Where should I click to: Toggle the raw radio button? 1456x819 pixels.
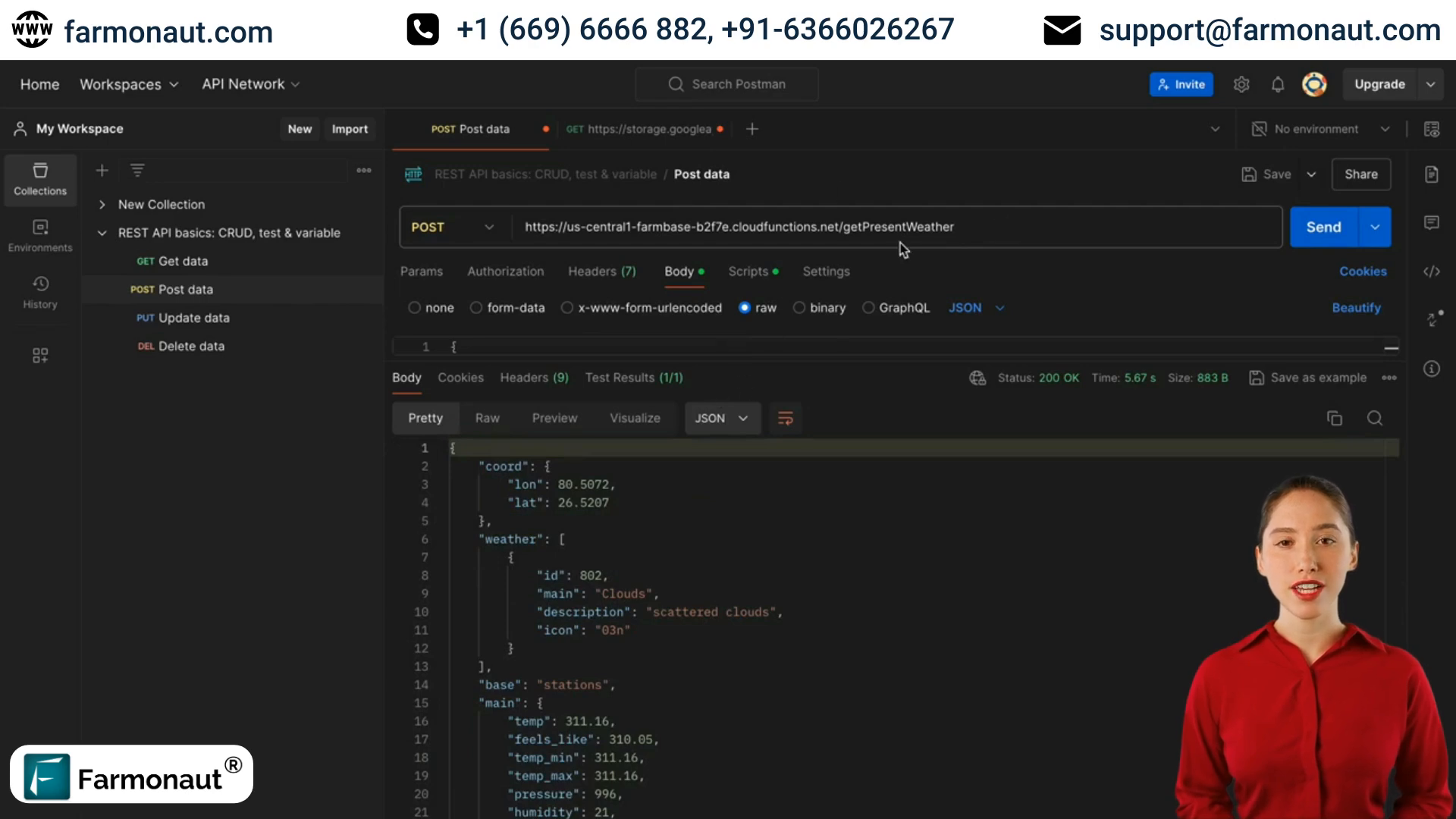[x=743, y=307]
